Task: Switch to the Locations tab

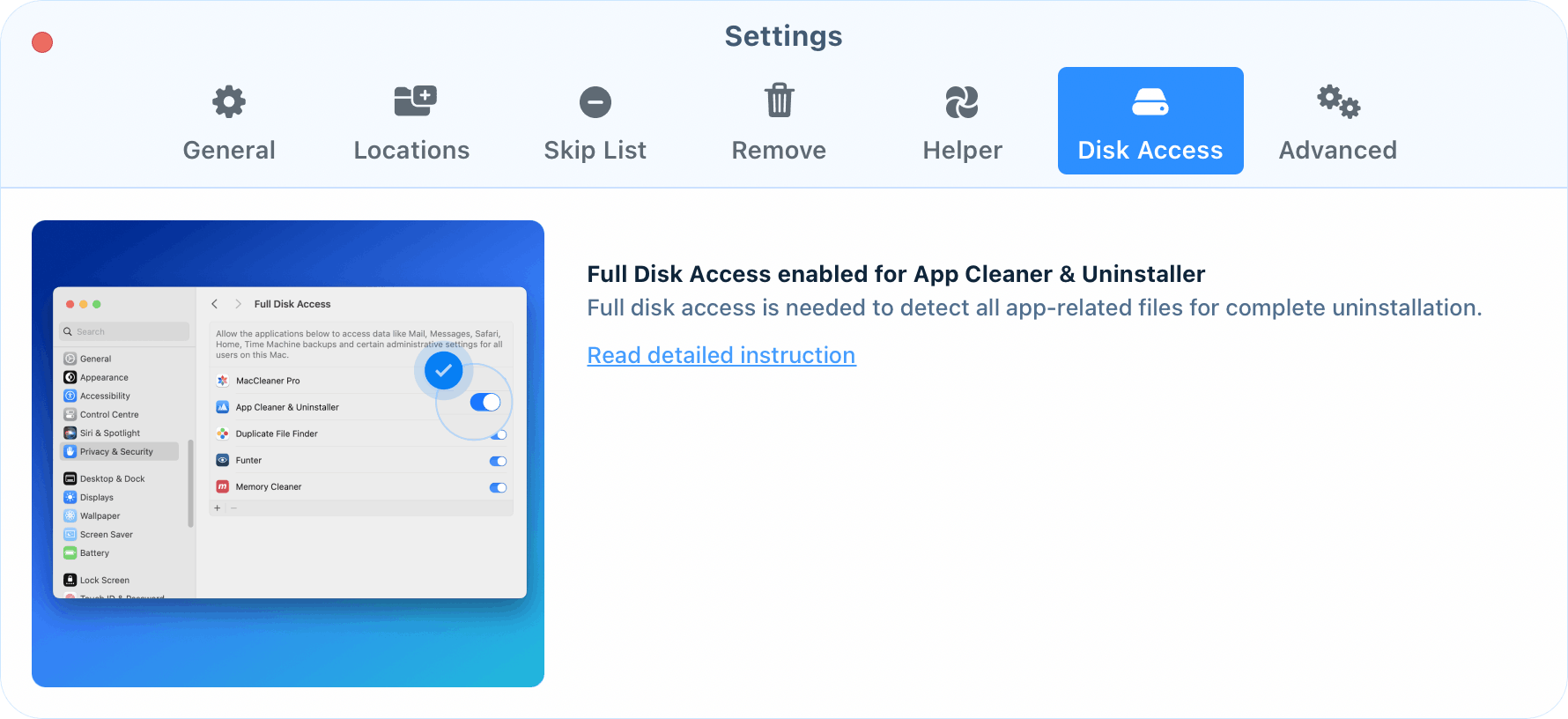Action: pyautogui.click(x=411, y=122)
